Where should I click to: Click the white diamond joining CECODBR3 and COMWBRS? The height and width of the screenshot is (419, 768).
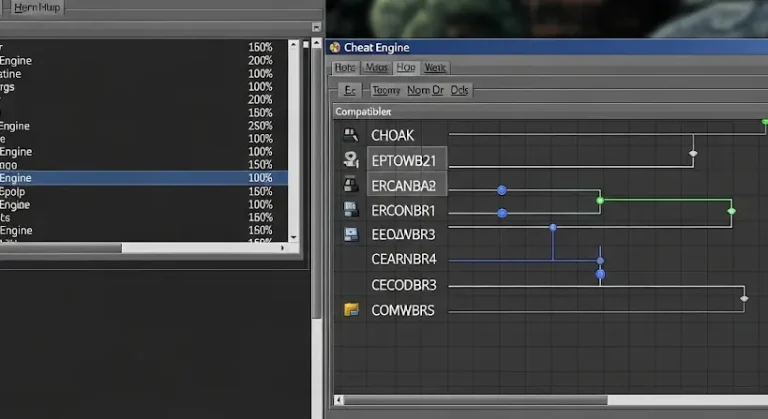tap(744, 298)
